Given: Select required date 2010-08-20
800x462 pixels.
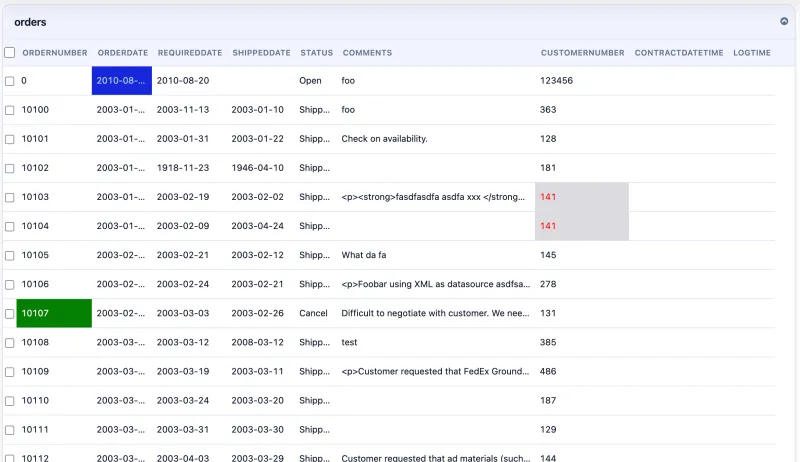Looking at the screenshot, I should 183,81.
